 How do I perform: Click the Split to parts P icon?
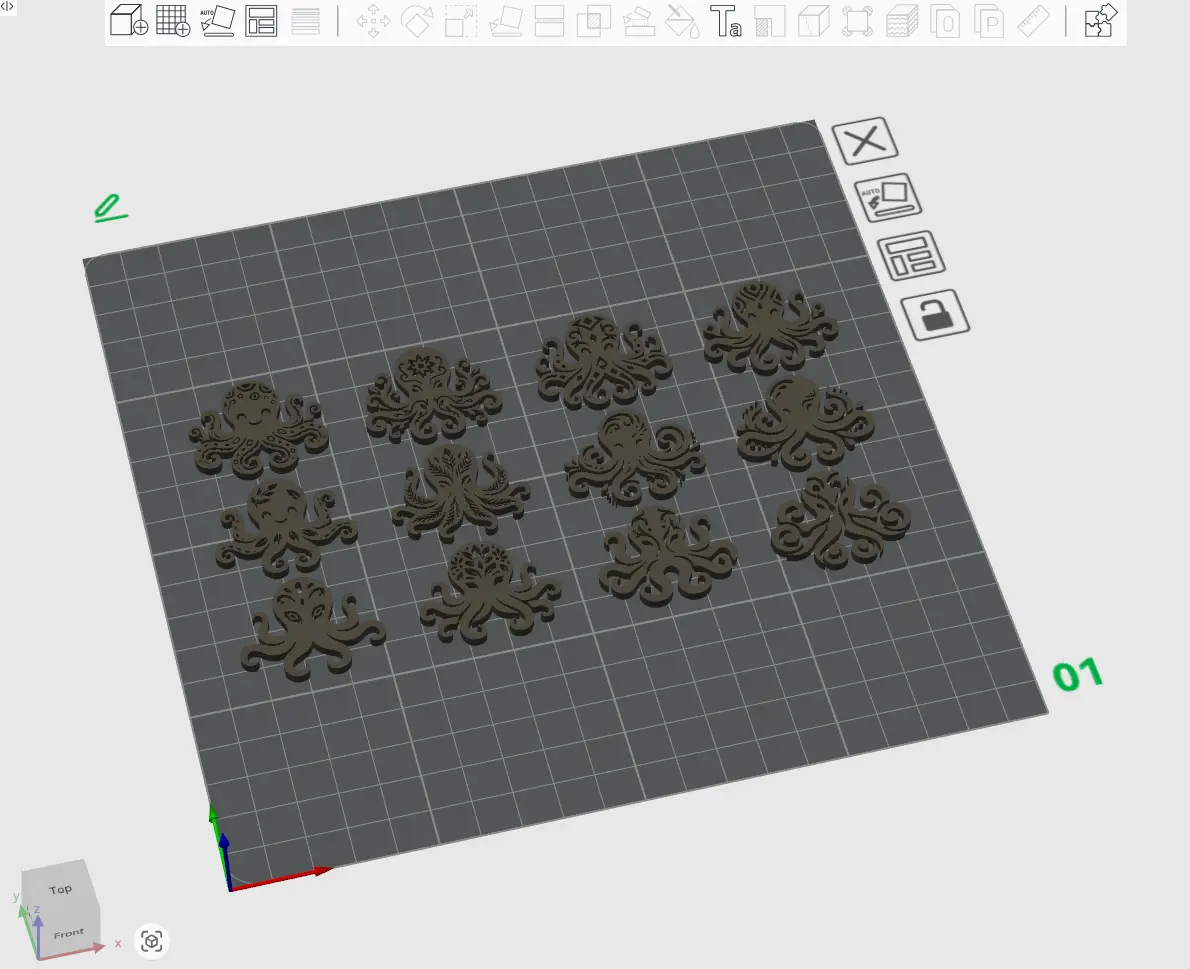(990, 20)
